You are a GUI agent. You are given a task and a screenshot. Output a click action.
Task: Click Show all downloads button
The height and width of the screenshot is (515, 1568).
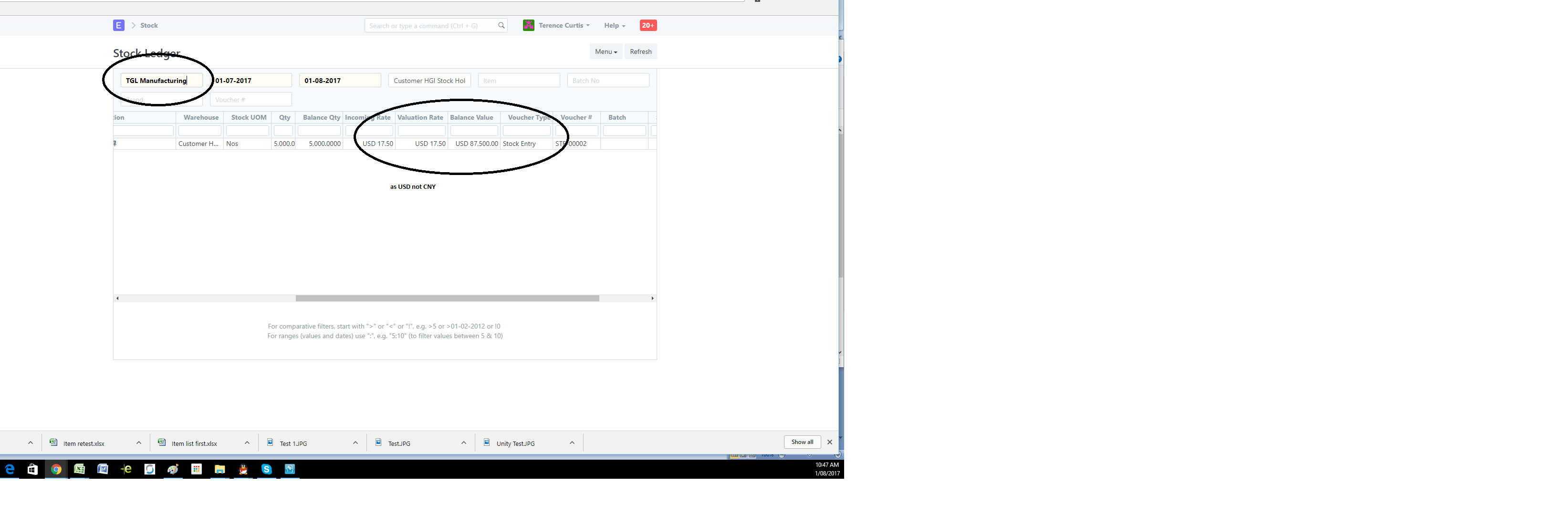(x=802, y=442)
